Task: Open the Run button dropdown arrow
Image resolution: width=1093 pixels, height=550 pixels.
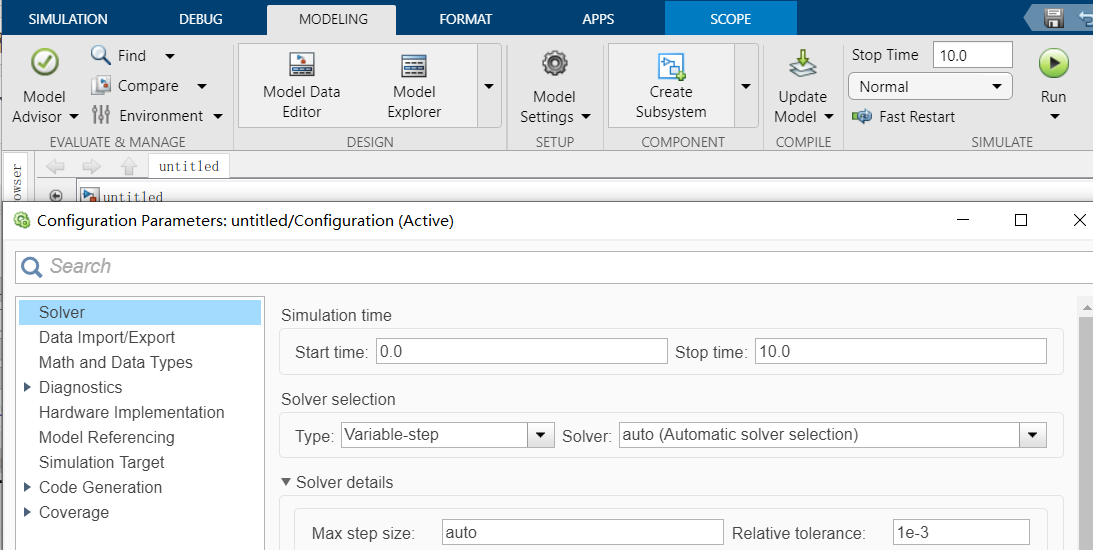Action: click(x=1054, y=116)
